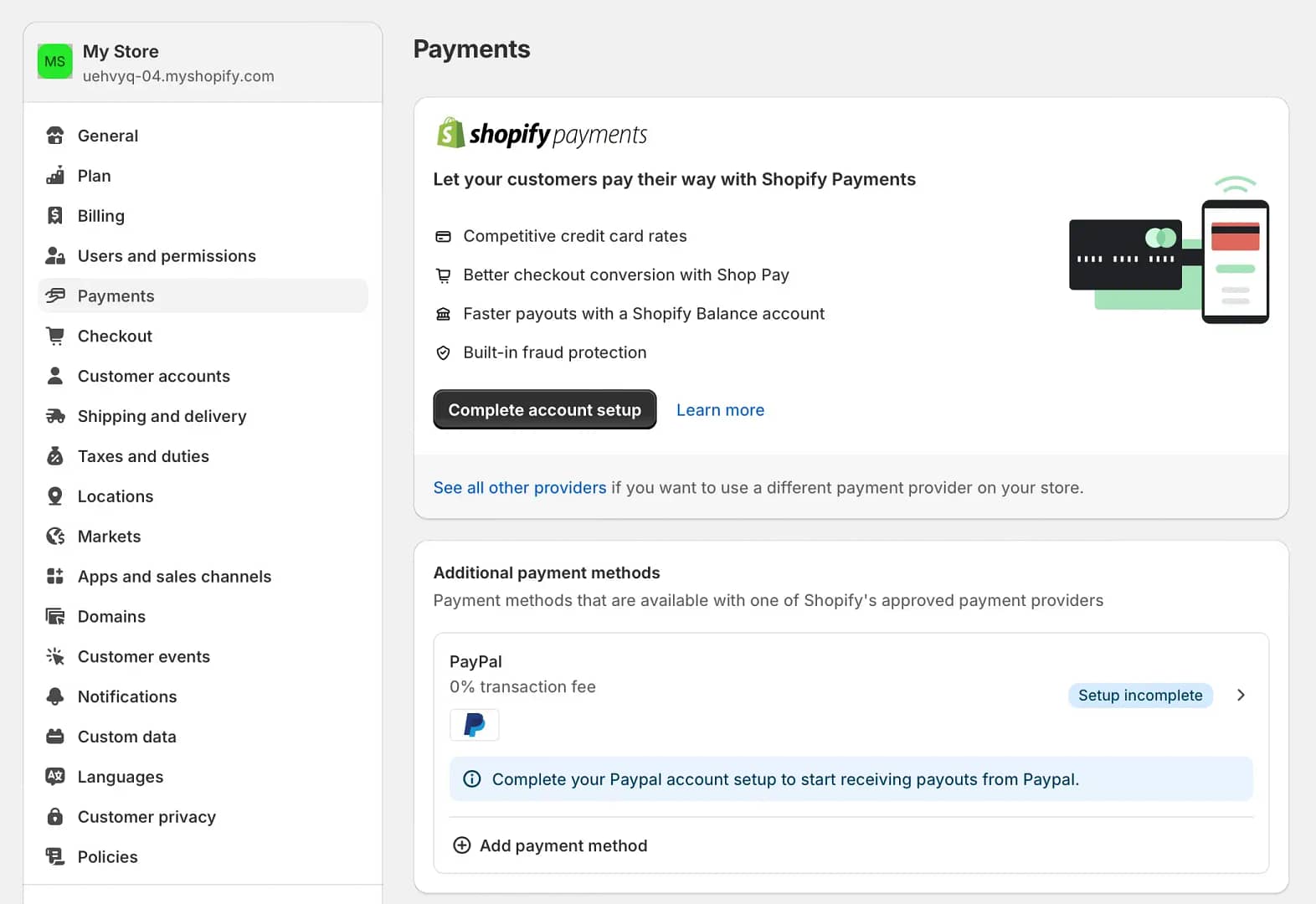
Task: Open Policies settings
Action: [203, 857]
